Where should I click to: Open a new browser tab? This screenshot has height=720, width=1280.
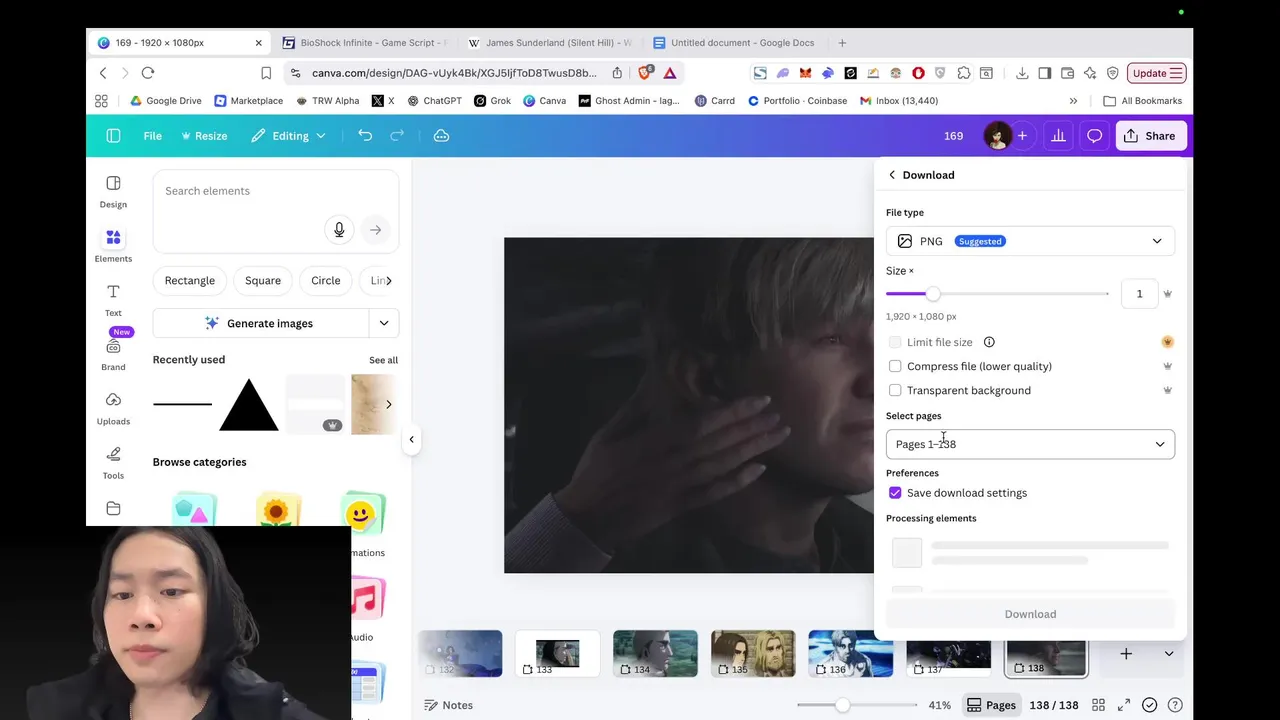pos(842,43)
